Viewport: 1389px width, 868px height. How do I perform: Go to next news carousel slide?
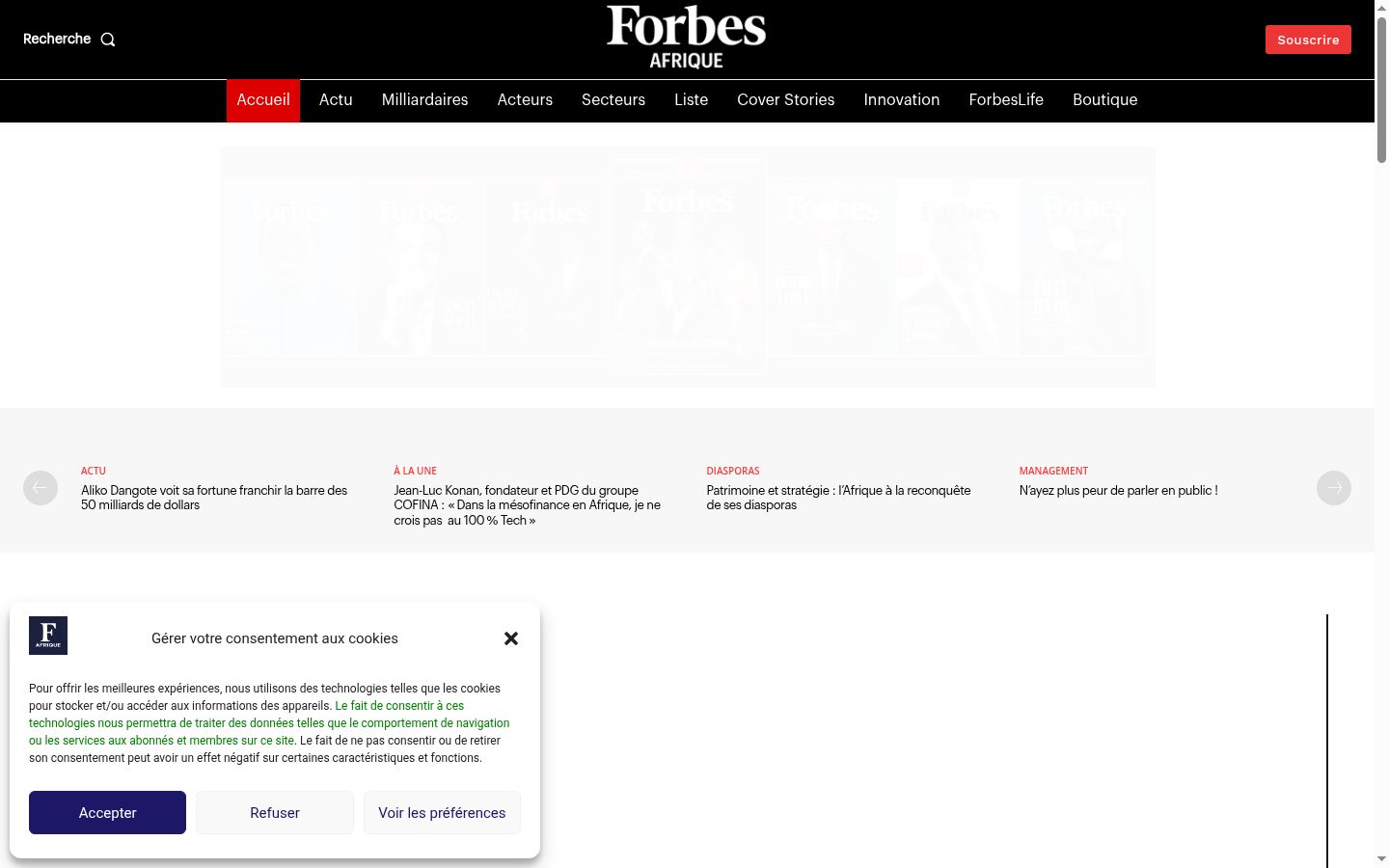1334,488
